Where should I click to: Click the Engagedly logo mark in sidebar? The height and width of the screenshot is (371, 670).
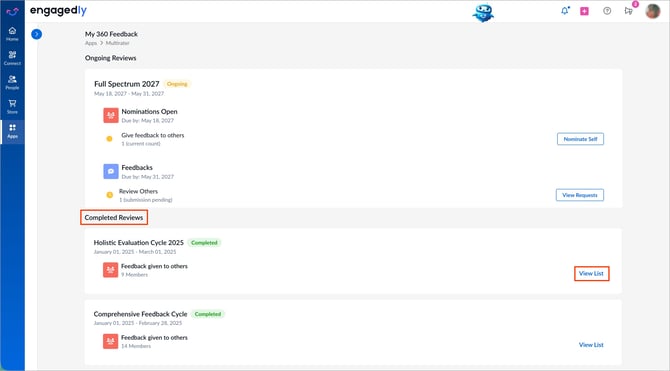click(12, 11)
